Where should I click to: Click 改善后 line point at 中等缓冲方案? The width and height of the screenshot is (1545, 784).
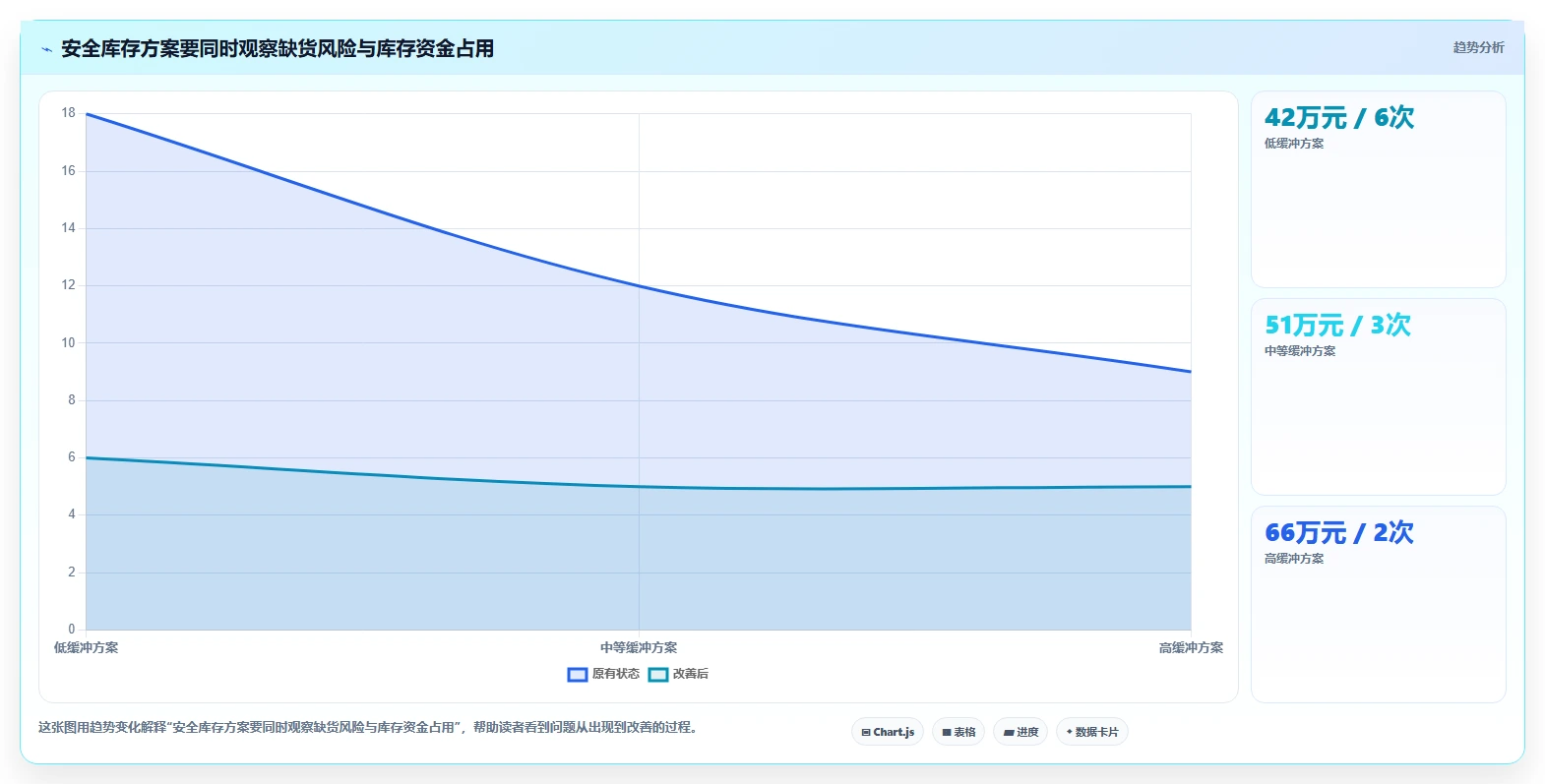(x=639, y=487)
